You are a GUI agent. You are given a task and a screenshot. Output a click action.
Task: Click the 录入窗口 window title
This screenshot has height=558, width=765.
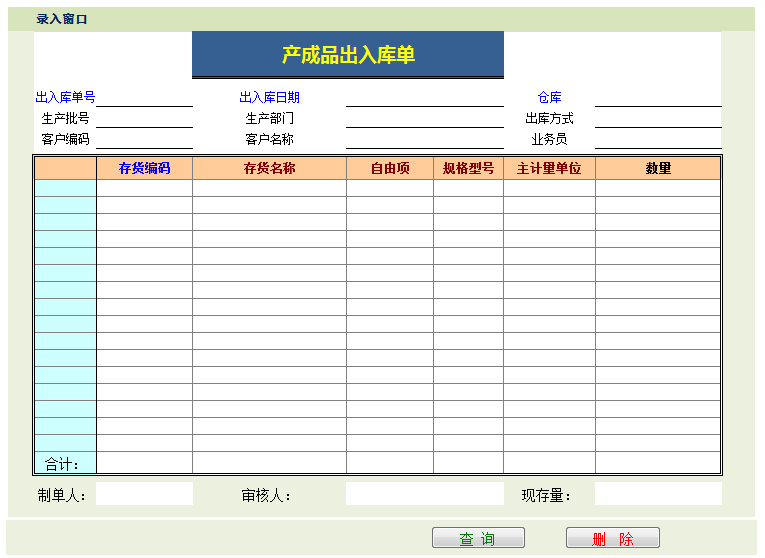tap(61, 19)
